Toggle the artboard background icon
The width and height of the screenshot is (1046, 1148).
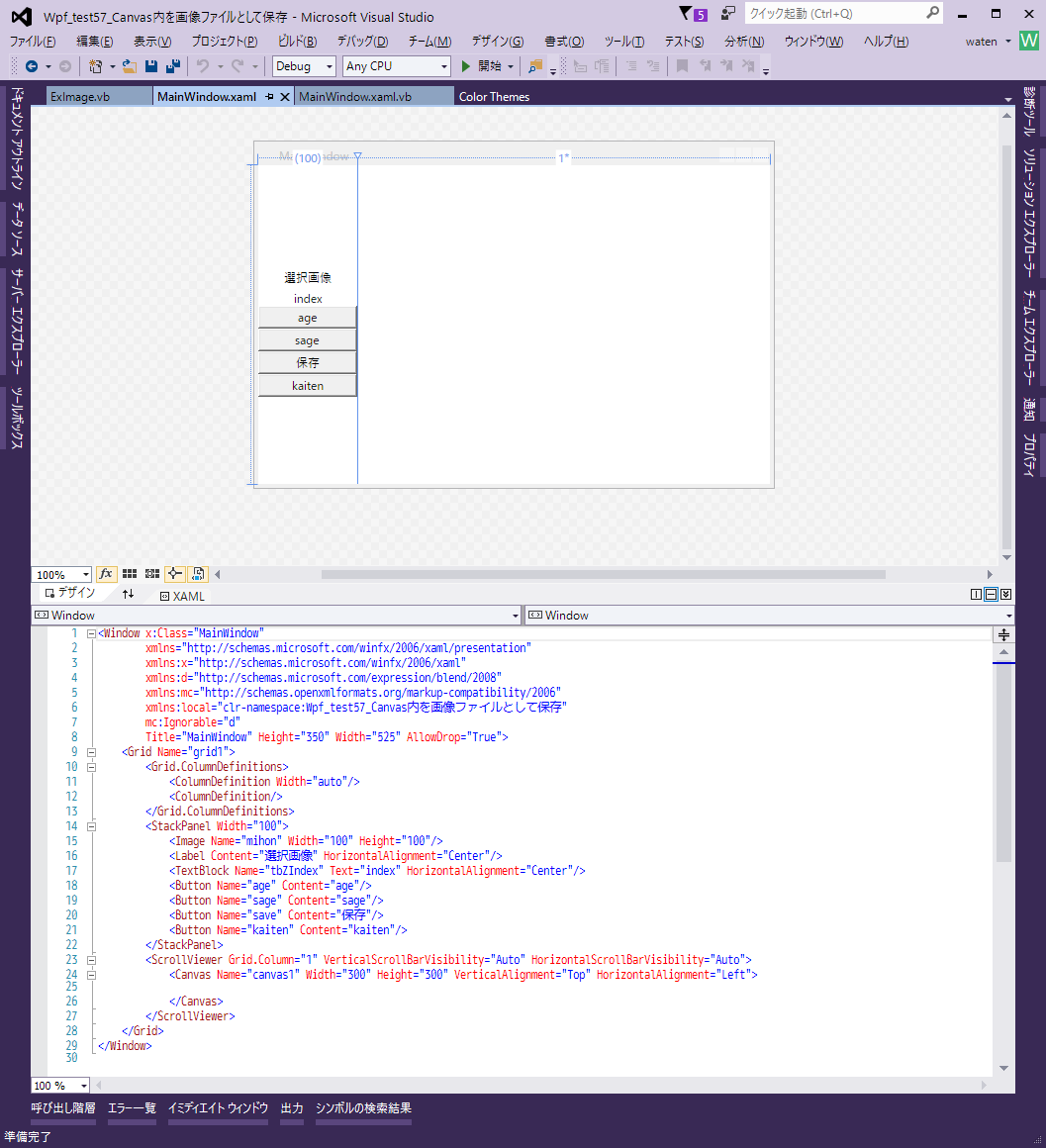198,574
